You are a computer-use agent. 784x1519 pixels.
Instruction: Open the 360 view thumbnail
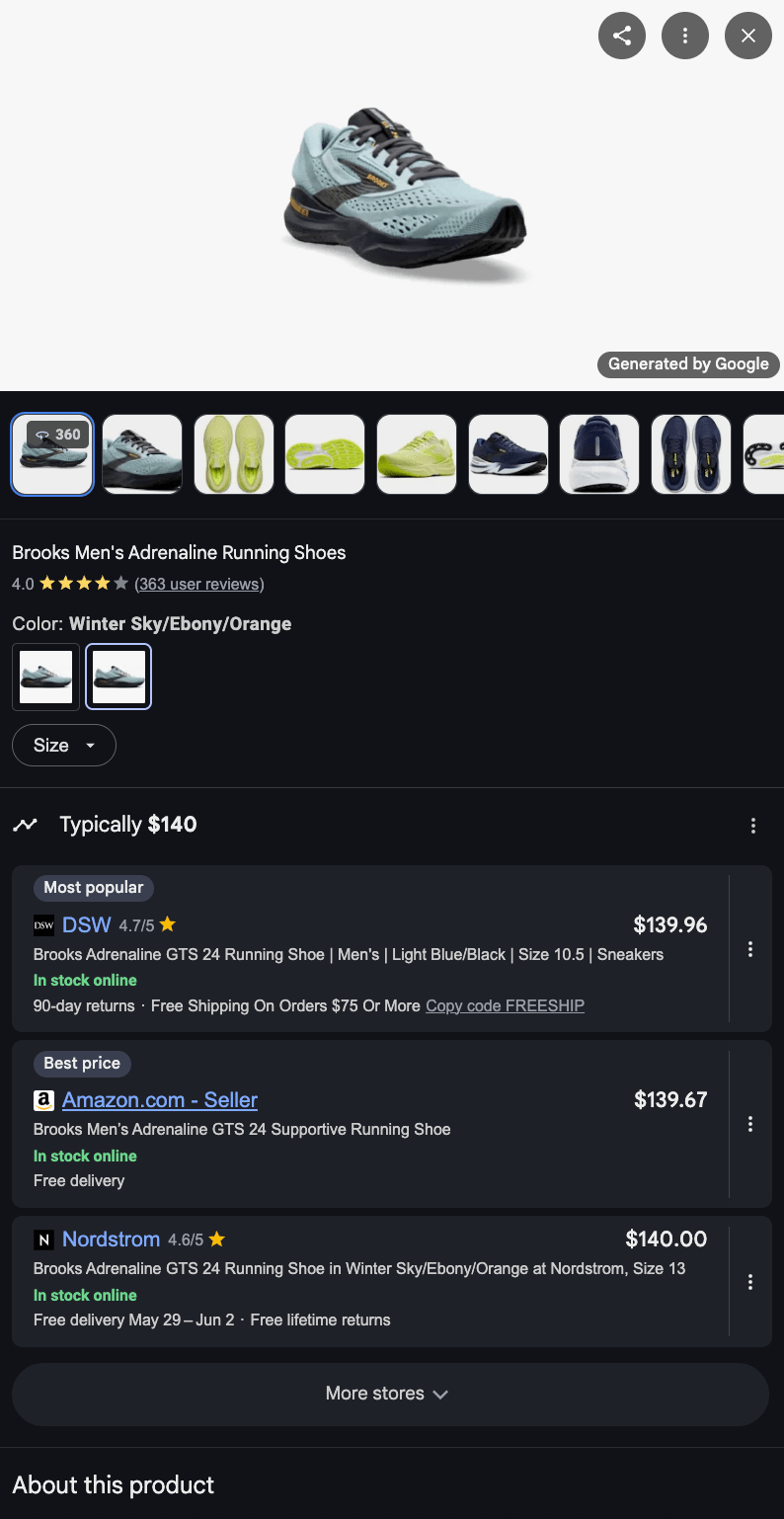(52, 454)
